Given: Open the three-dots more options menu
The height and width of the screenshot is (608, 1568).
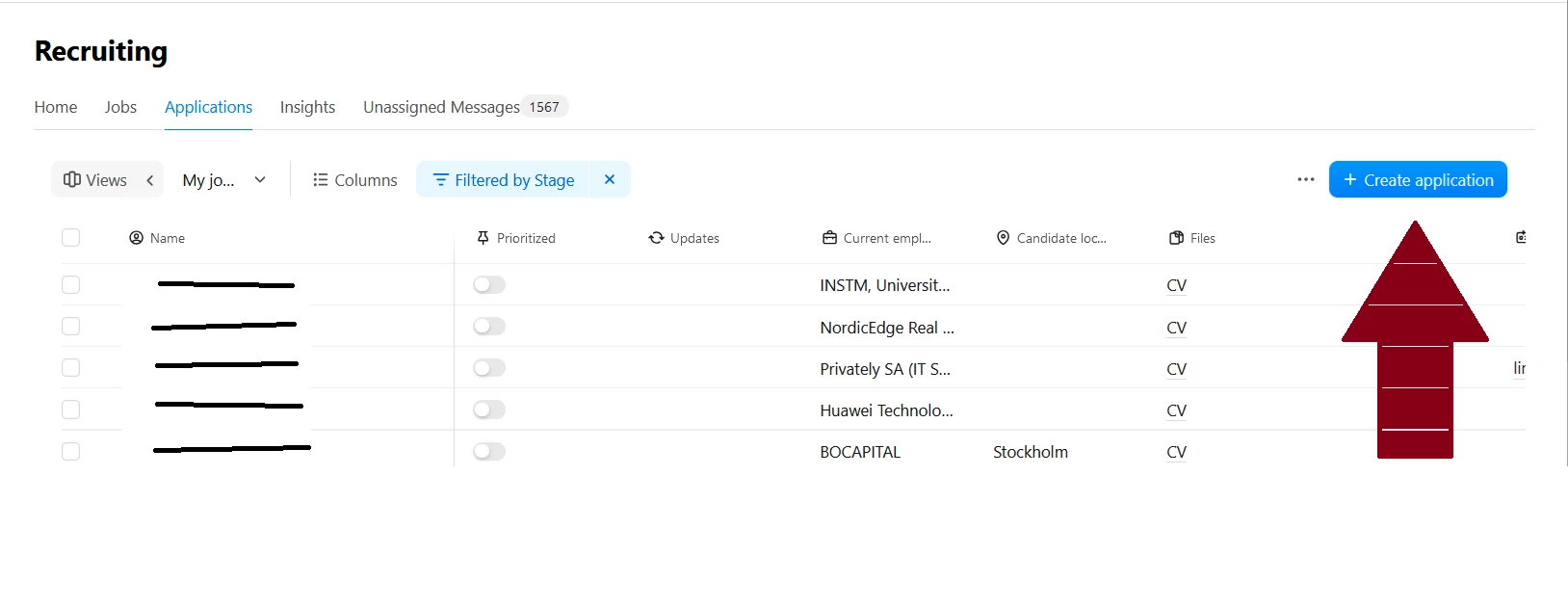Looking at the screenshot, I should click(x=1306, y=179).
